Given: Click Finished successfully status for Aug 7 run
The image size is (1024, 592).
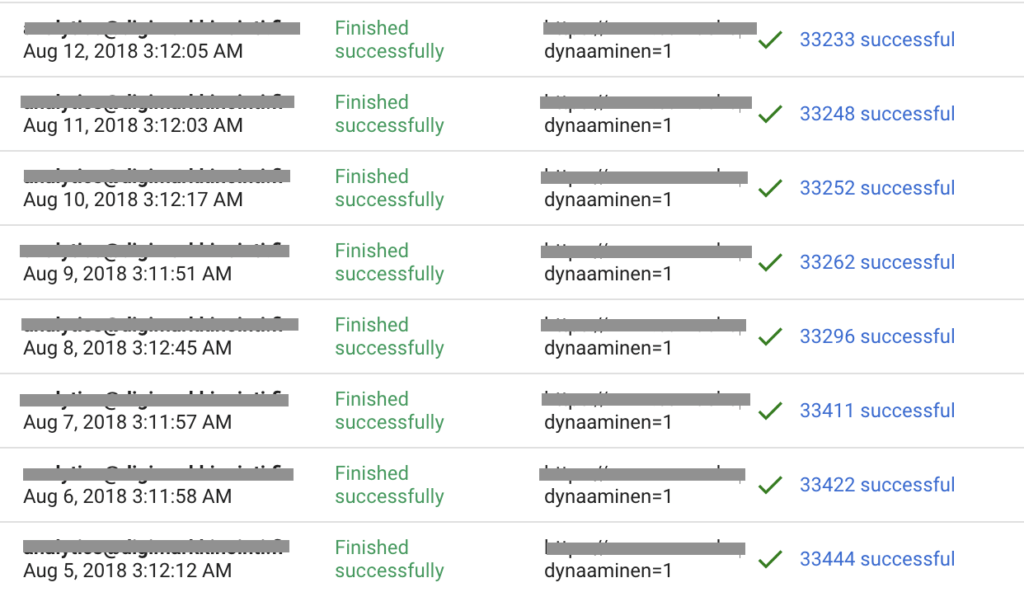Looking at the screenshot, I should 390,410.
